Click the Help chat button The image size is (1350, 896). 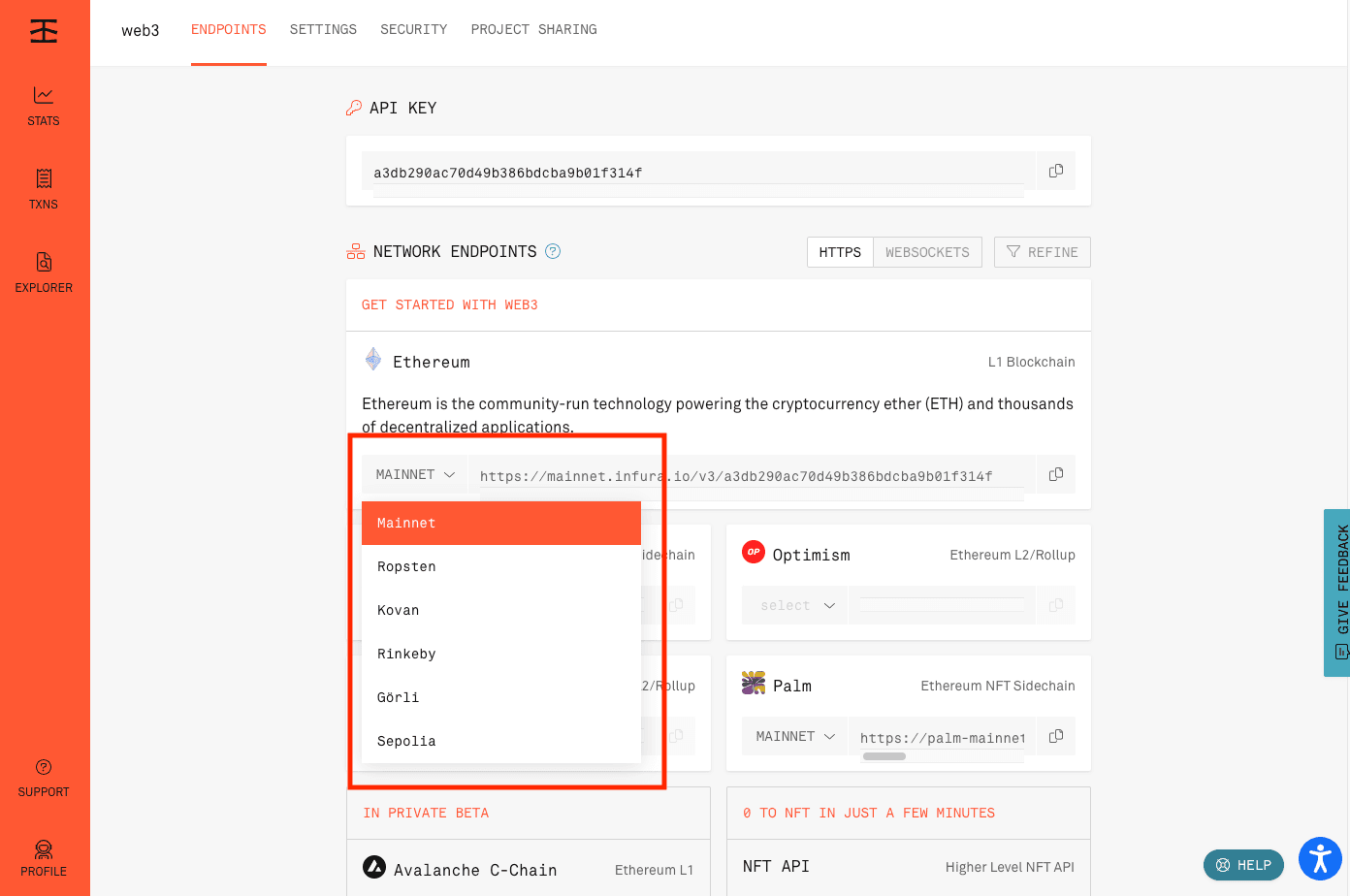coord(1243,865)
